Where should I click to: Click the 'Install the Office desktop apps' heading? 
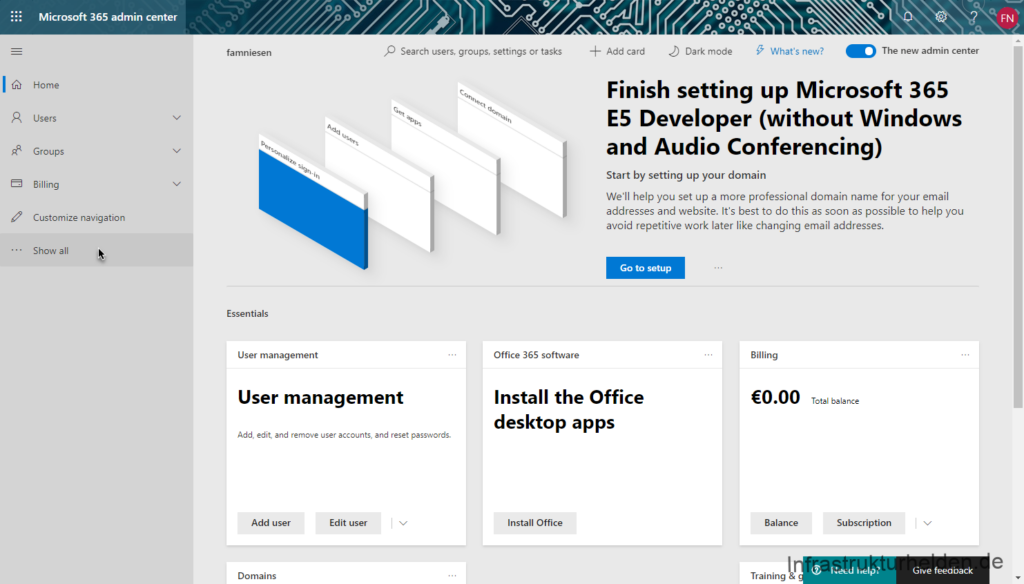coord(569,410)
